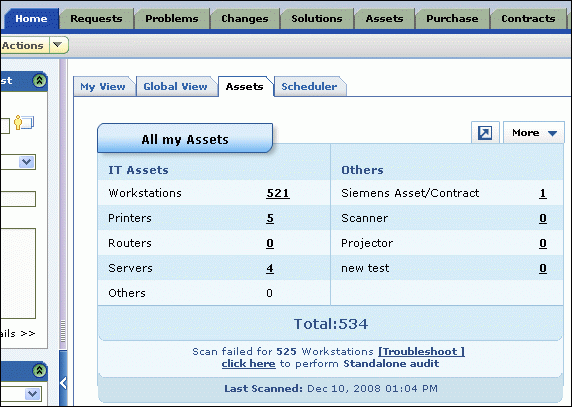Click the pop-out arrow icon beside More
This screenshot has width=572, height=407.
[485, 132]
